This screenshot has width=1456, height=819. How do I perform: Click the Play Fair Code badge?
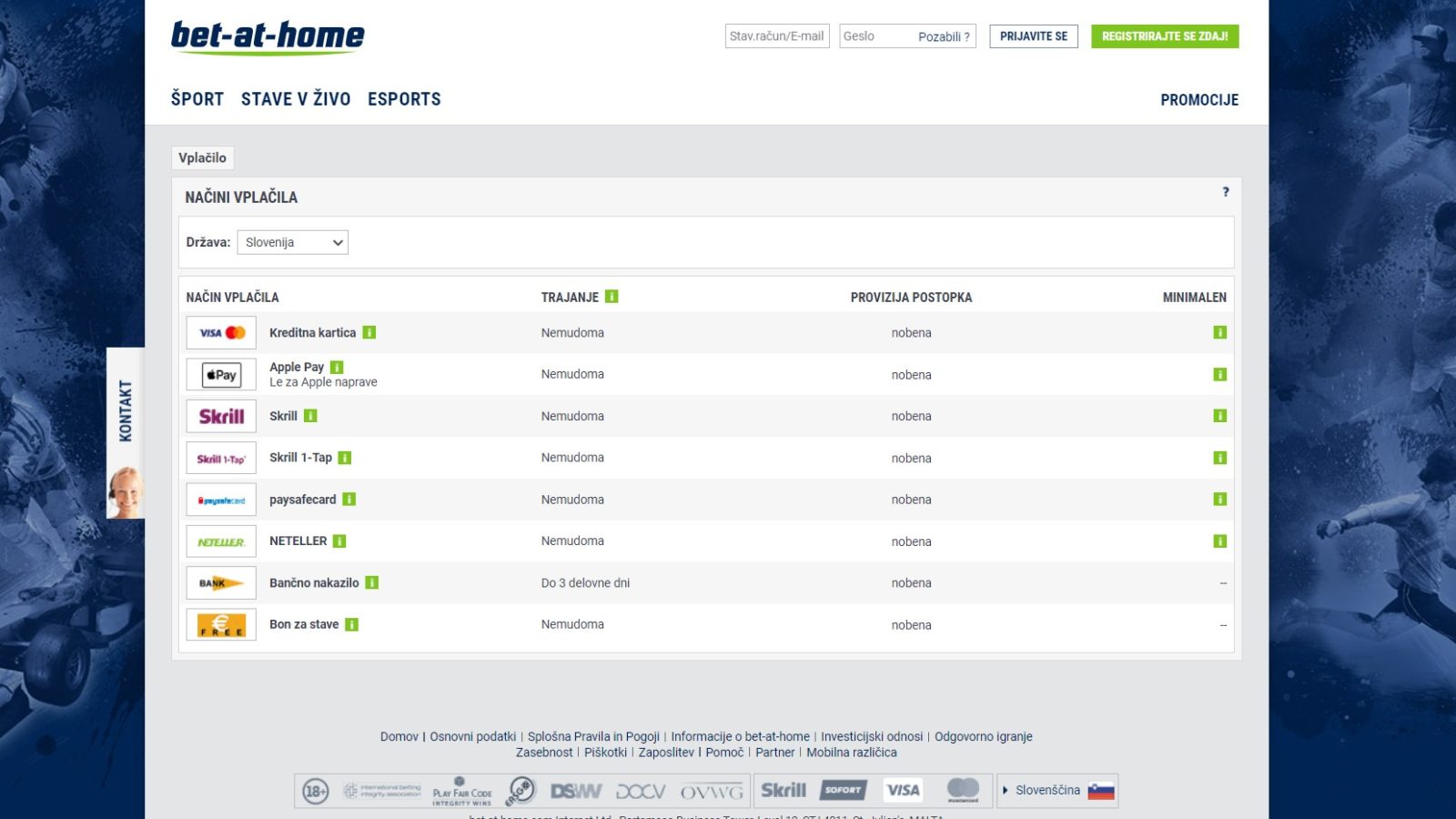462,792
